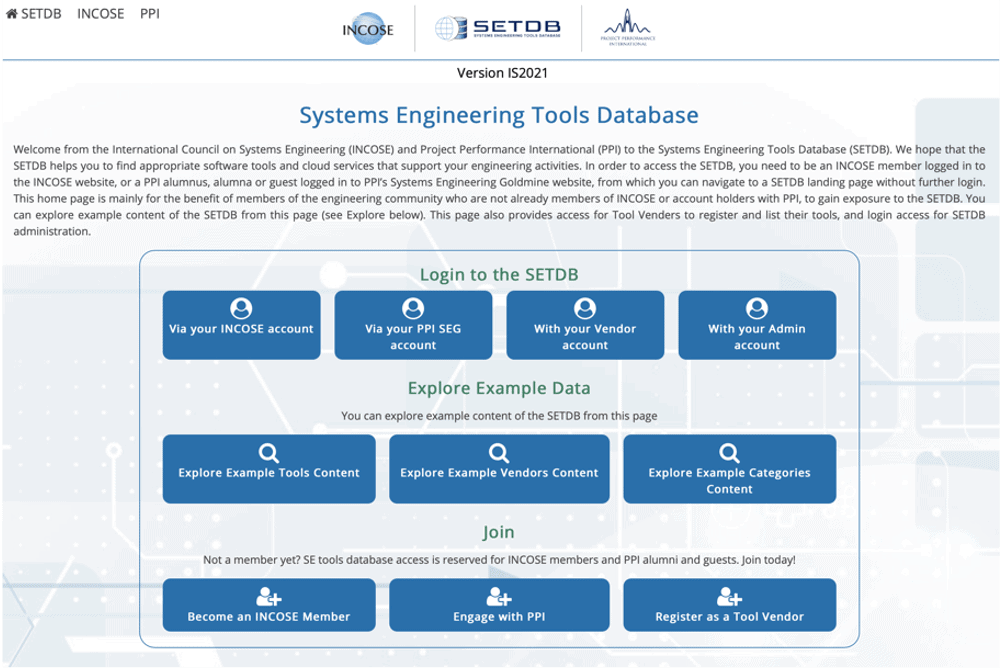Screen dimensions: 1005x672
Task: Explore Example Categories Content
Action: (x=729, y=469)
